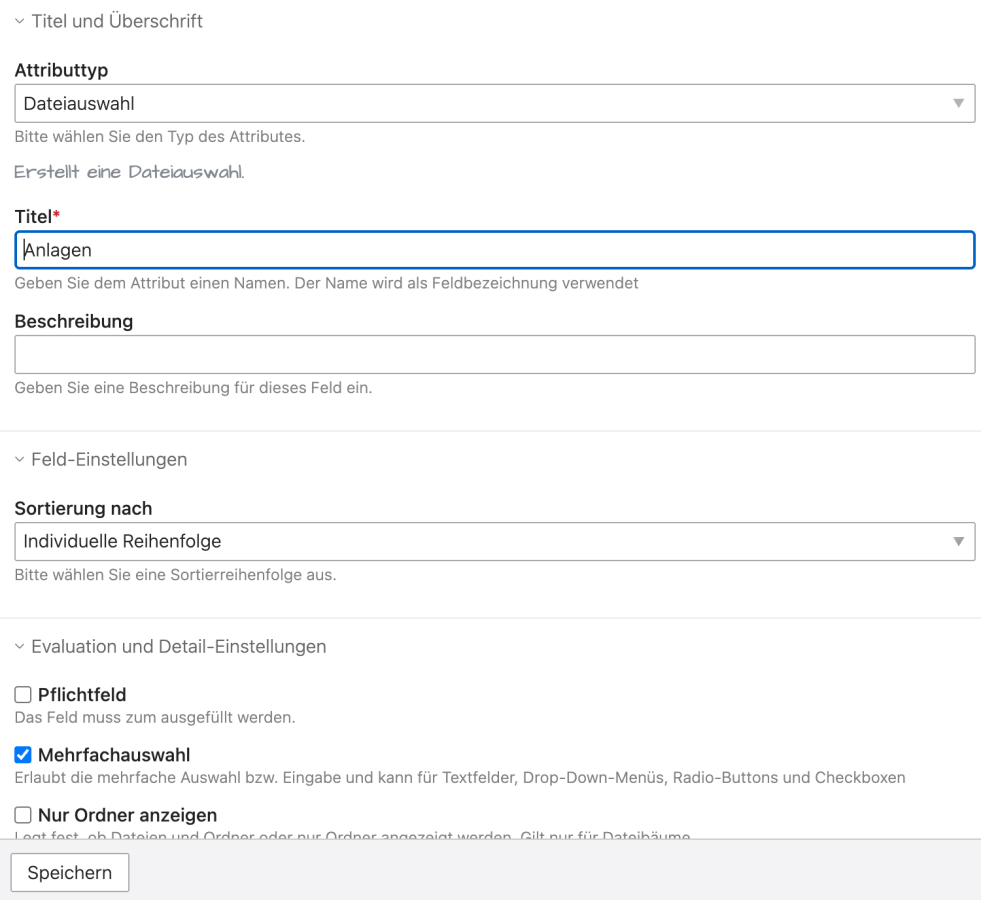Image resolution: width=981 pixels, height=900 pixels.
Task: Click the Sortierung nach dropdown arrow icon
Action: (x=958, y=541)
